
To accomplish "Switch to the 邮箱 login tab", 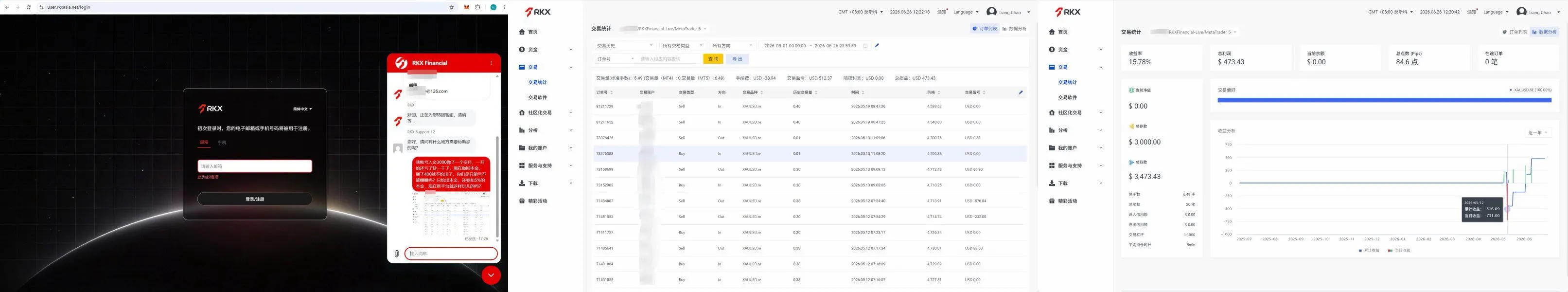I will point(204,143).
